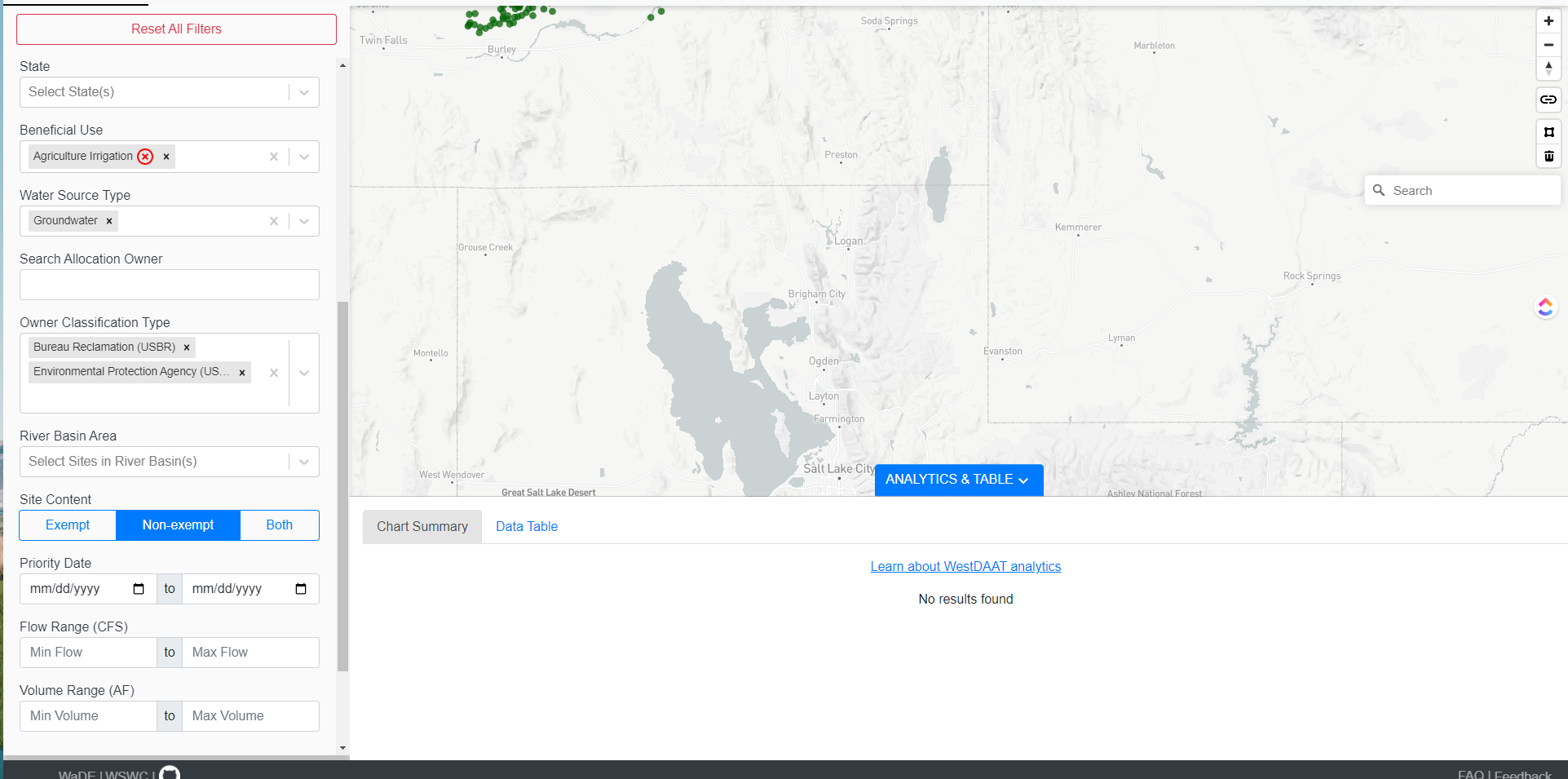
Task: Copy a shareable map link
Action: point(1548,100)
